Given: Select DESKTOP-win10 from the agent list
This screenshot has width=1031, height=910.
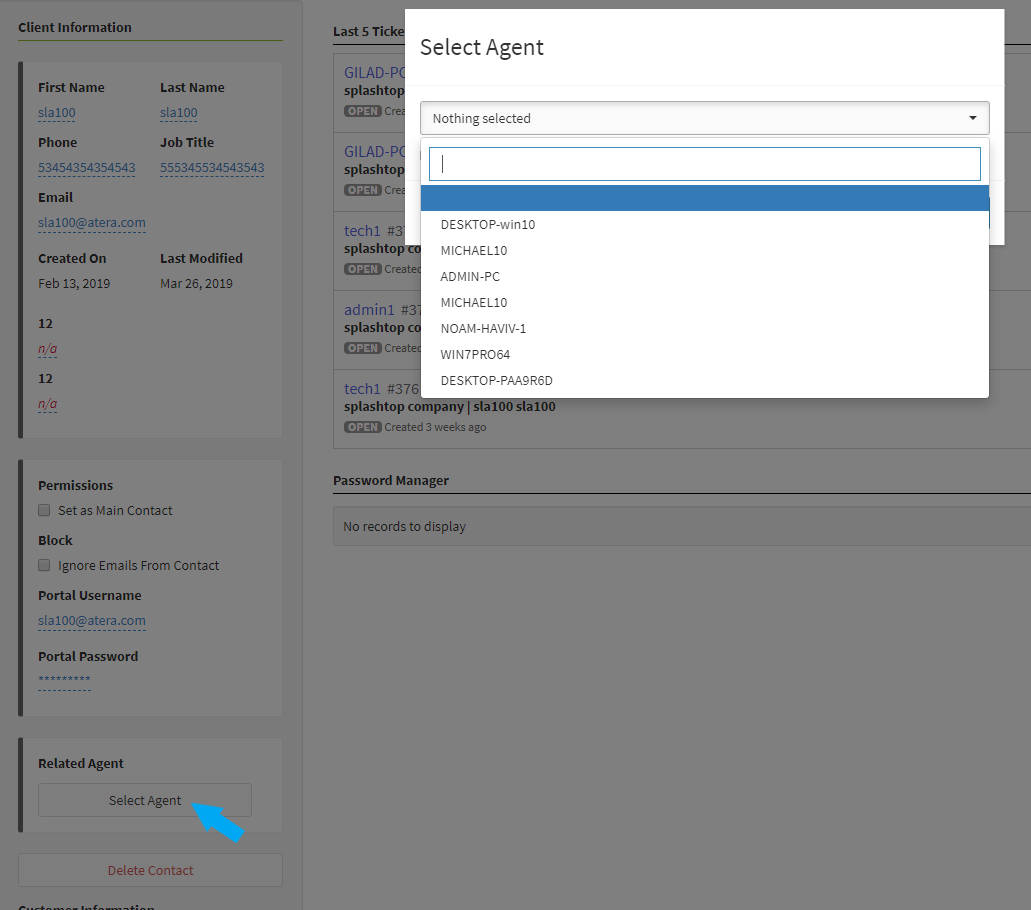Looking at the screenshot, I should (x=488, y=224).
